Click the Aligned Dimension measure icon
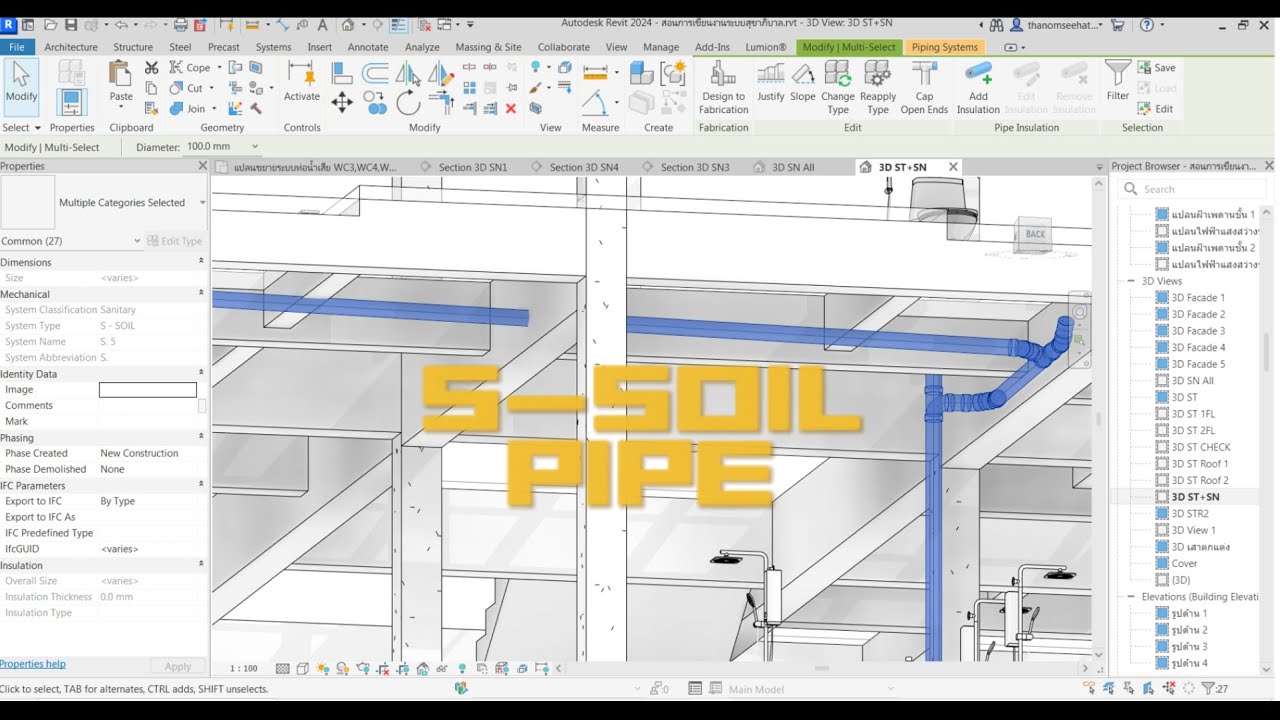1280x720 pixels. (x=595, y=72)
